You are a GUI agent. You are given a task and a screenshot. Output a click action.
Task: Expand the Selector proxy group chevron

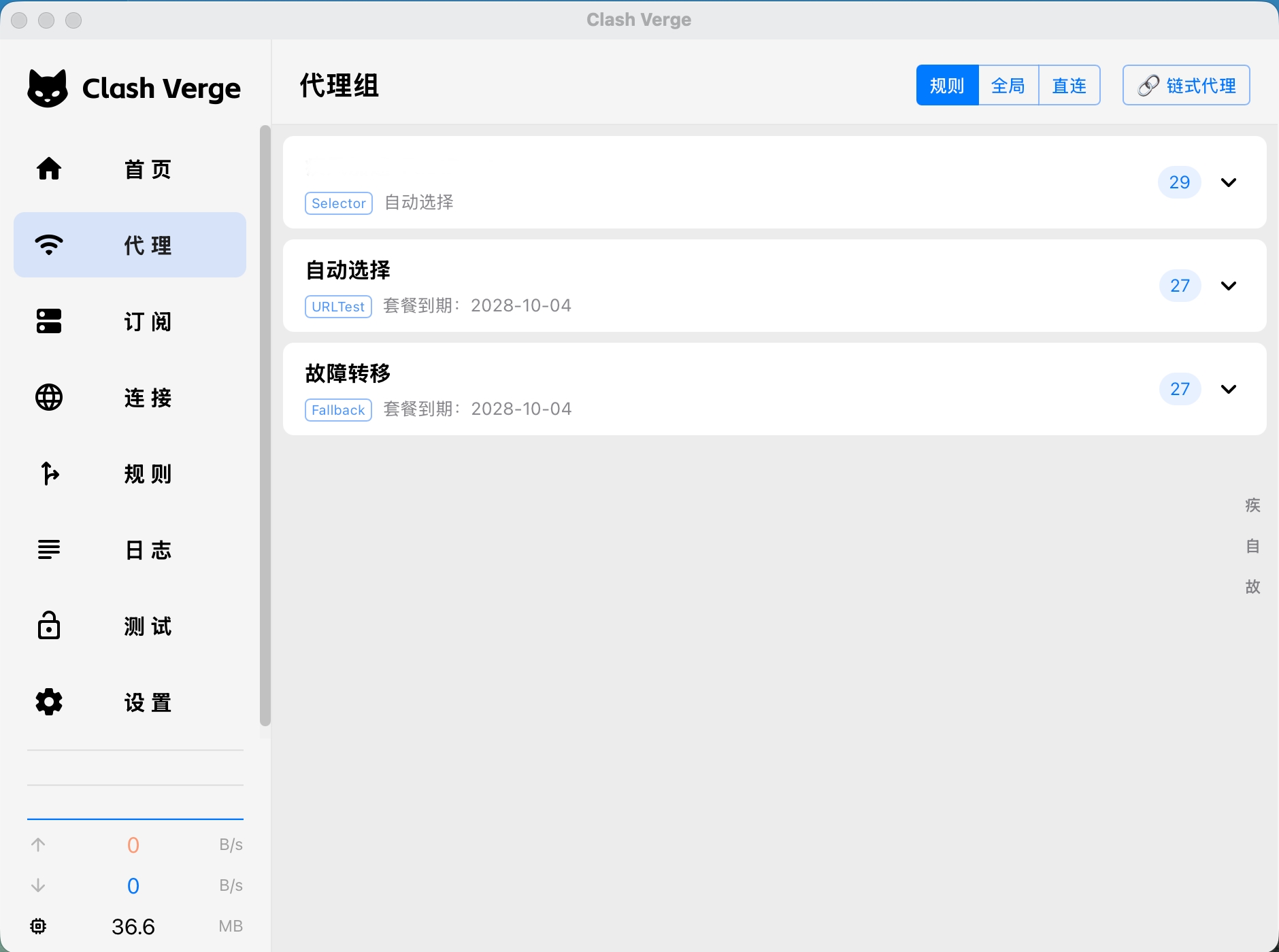[1229, 182]
